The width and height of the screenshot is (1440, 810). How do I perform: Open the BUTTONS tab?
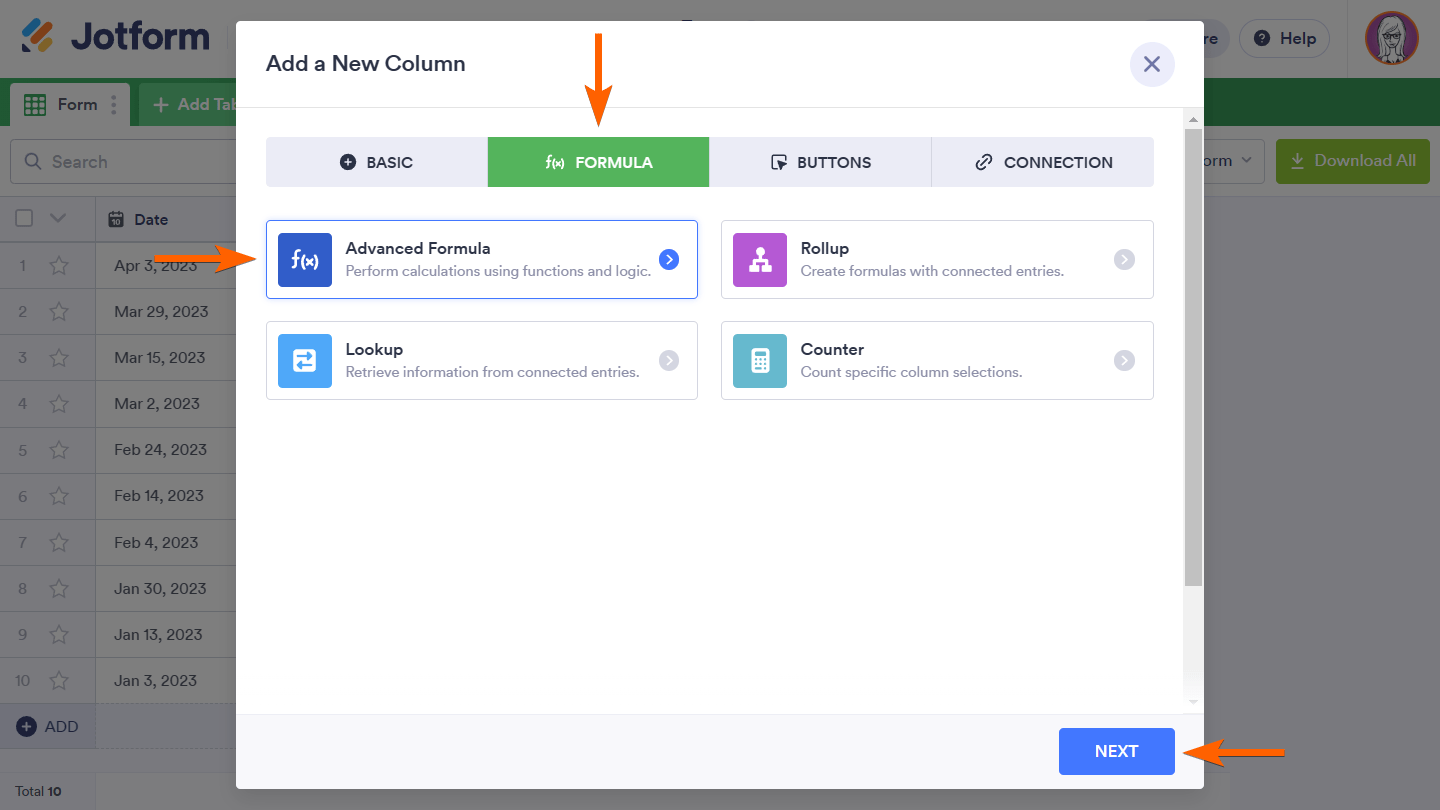click(x=821, y=162)
